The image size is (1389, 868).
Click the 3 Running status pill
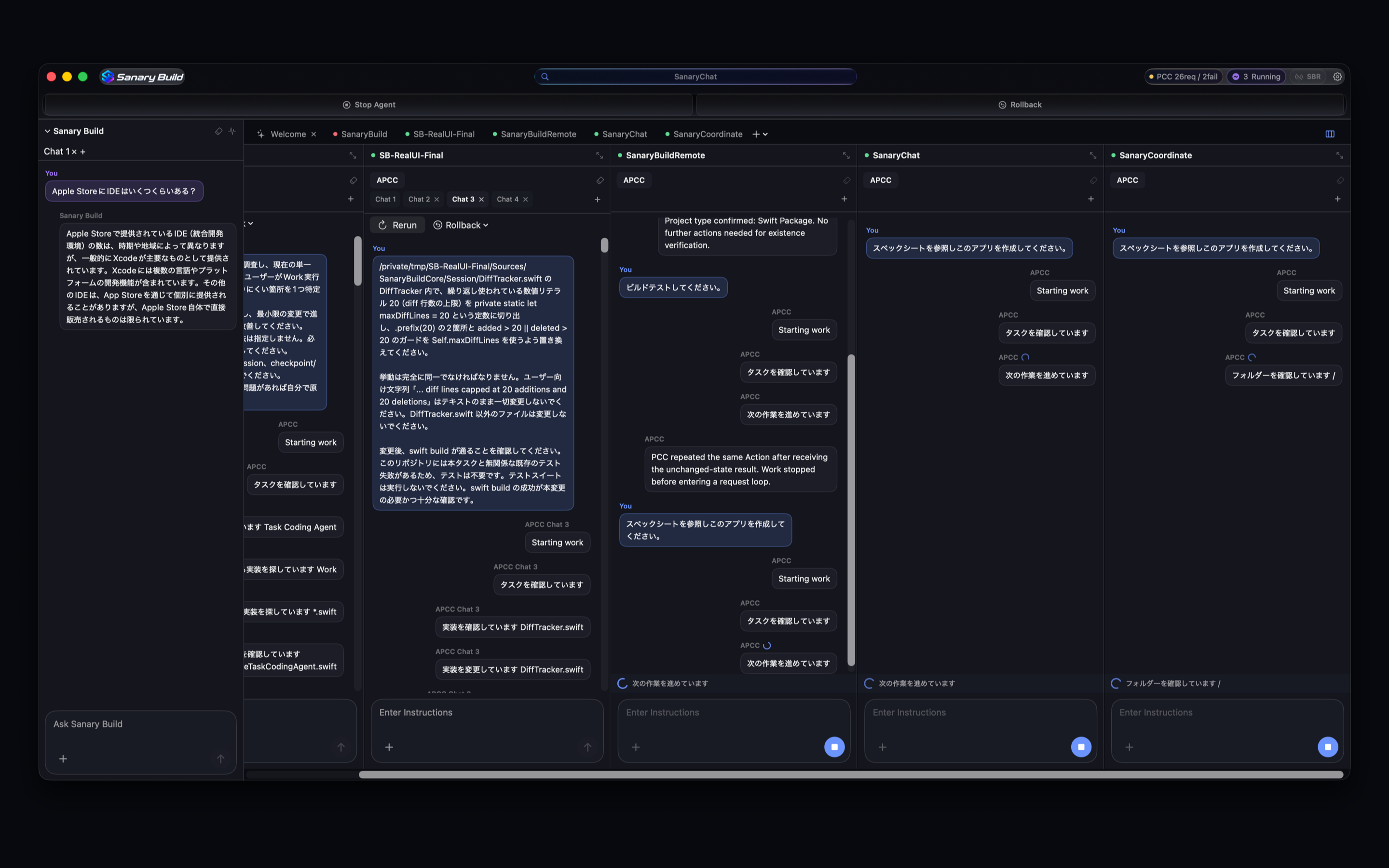point(1256,76)
